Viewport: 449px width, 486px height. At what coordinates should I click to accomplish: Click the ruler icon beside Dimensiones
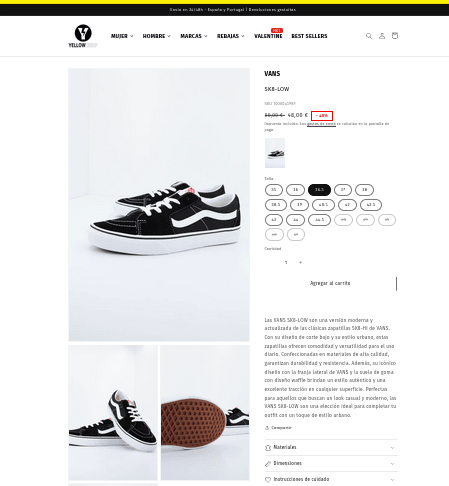(268, 464)
